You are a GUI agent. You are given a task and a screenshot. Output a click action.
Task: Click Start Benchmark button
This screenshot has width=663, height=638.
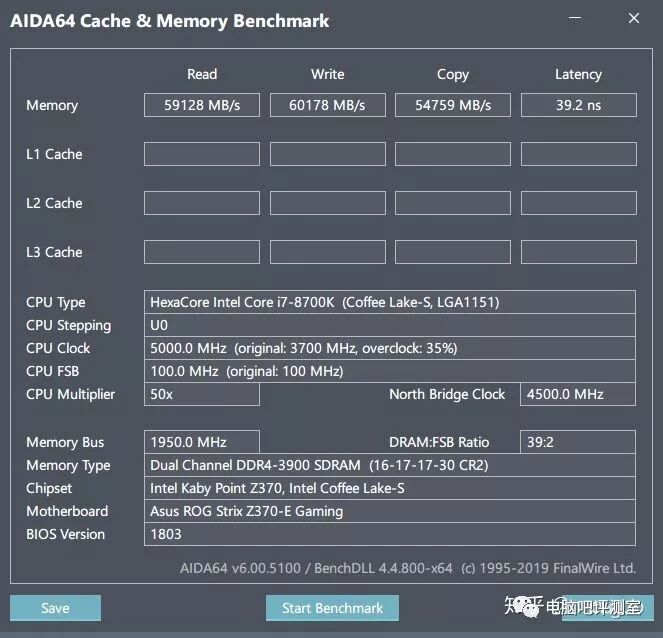click(332, 608)
